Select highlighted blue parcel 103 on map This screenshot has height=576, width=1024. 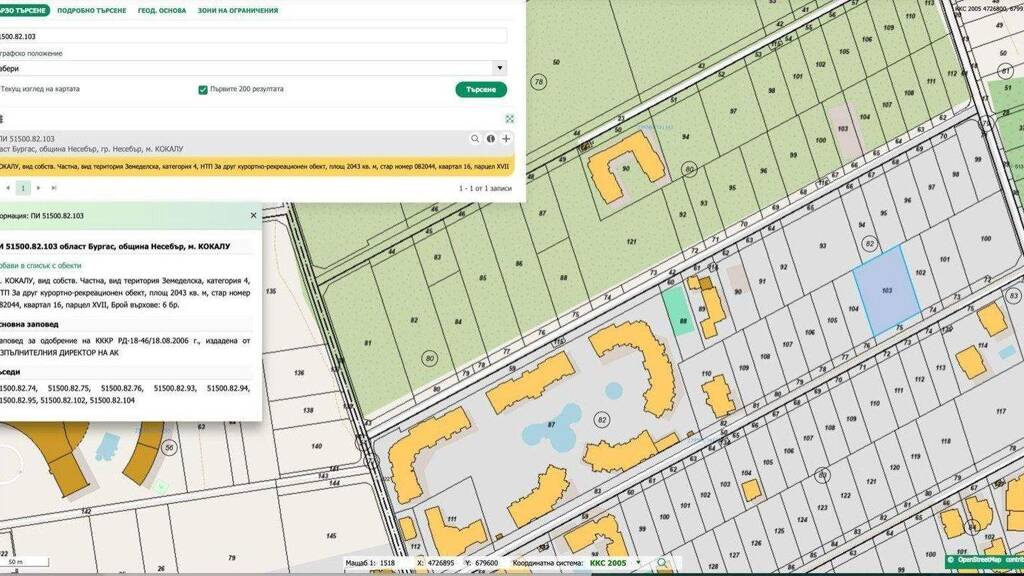(886, 290)
